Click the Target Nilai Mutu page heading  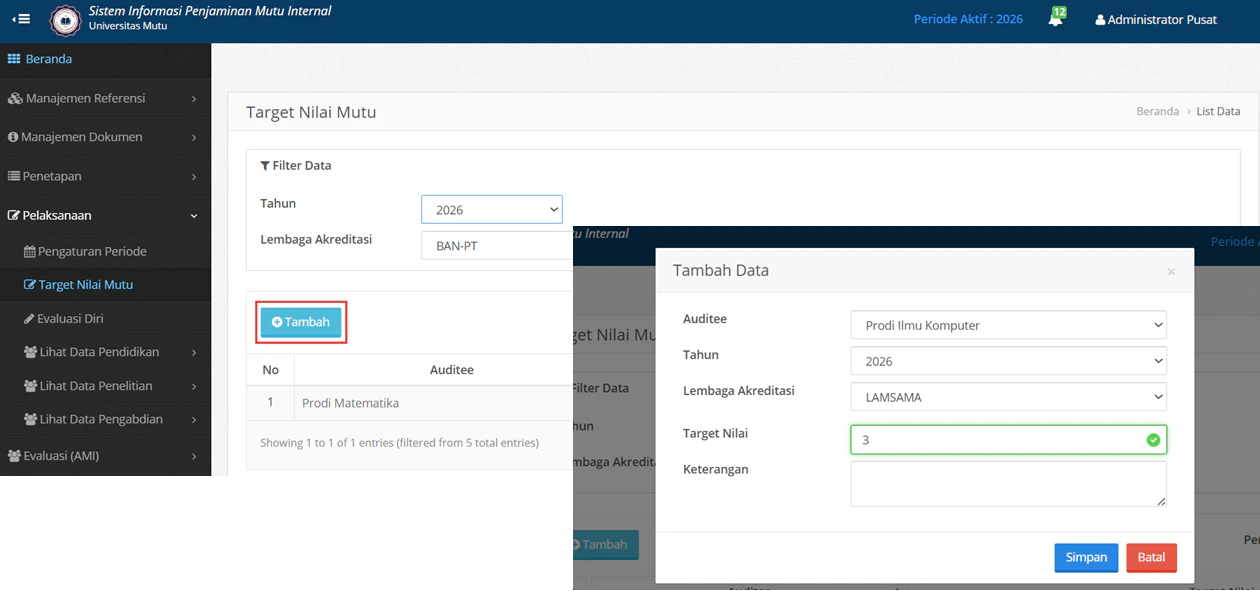pyautogui.click(x=311, y=113)
